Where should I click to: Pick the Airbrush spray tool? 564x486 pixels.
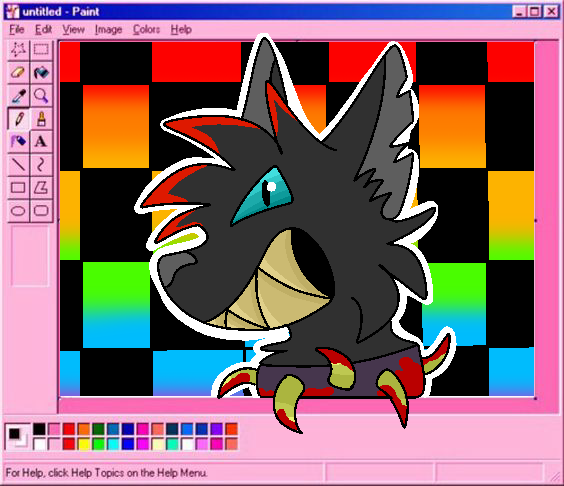[18, 141]
